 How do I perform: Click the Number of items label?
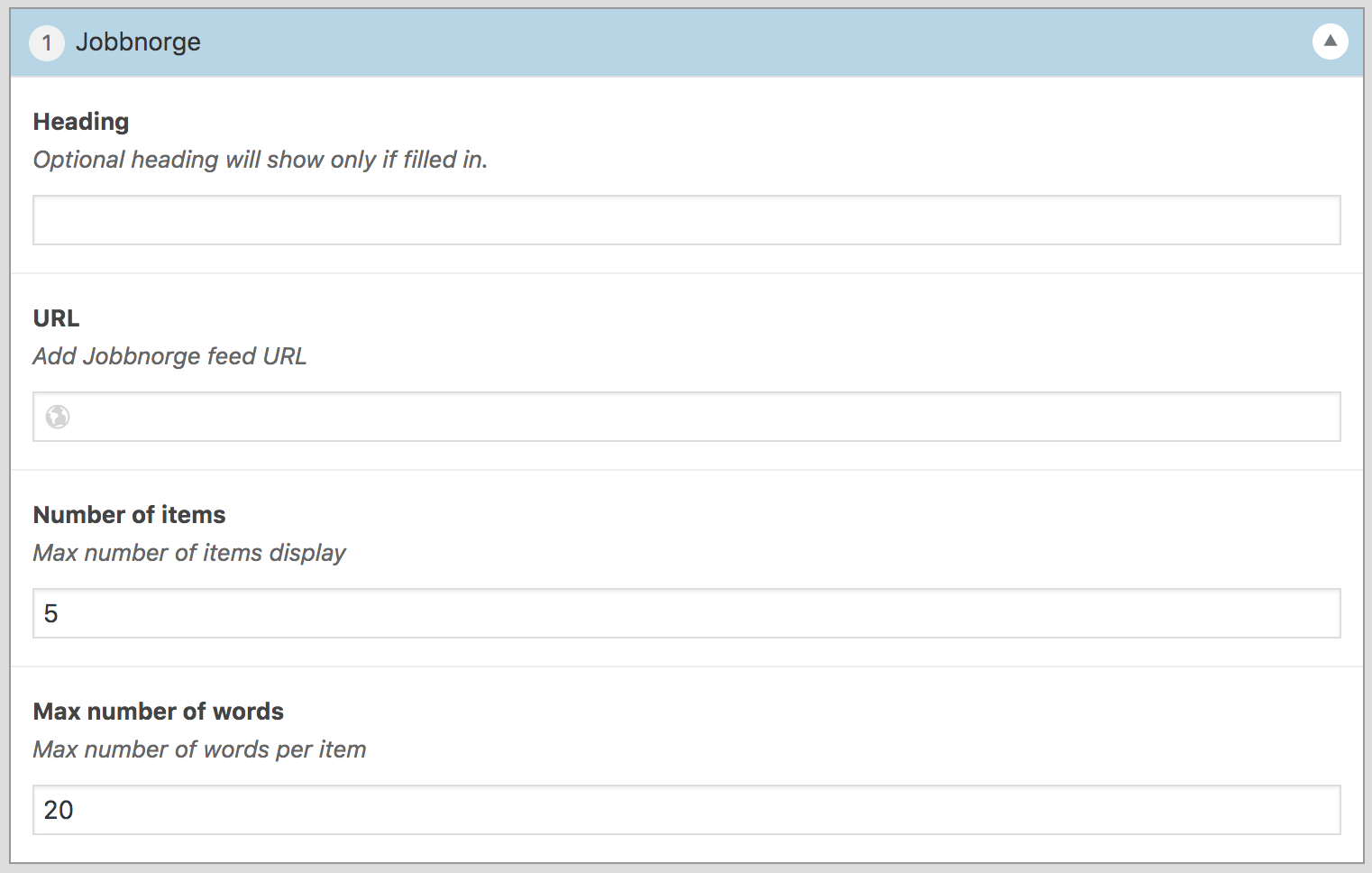[x=130, y=515]
